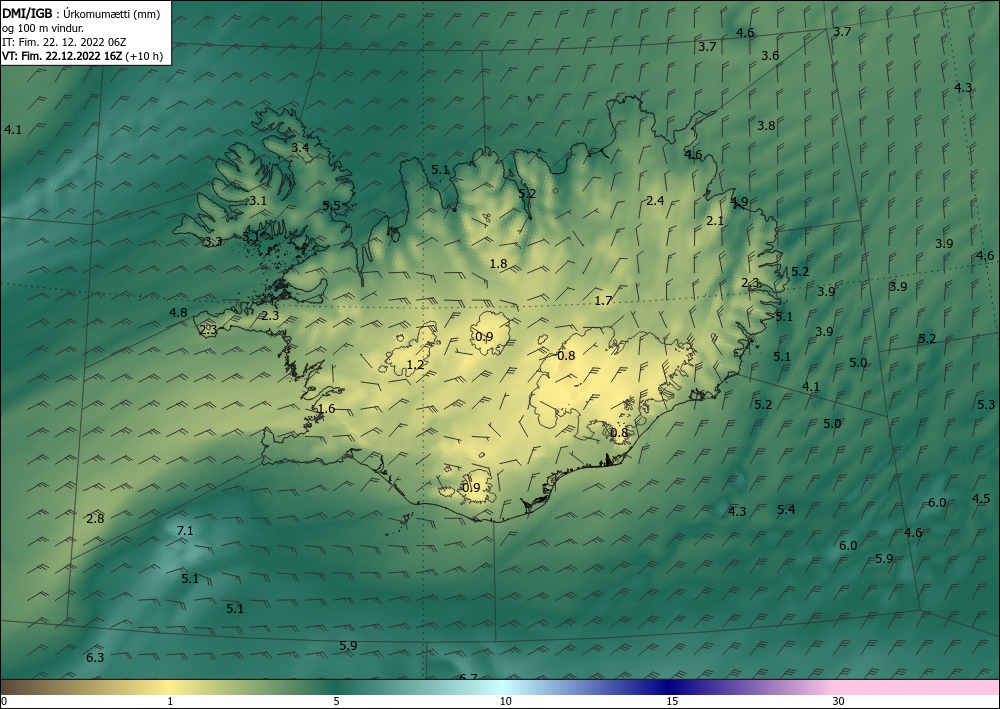Screen dimensions: 1000x709
Task: Click the 5.4 value southeast of Iceland
Action: tap(786, 509)
